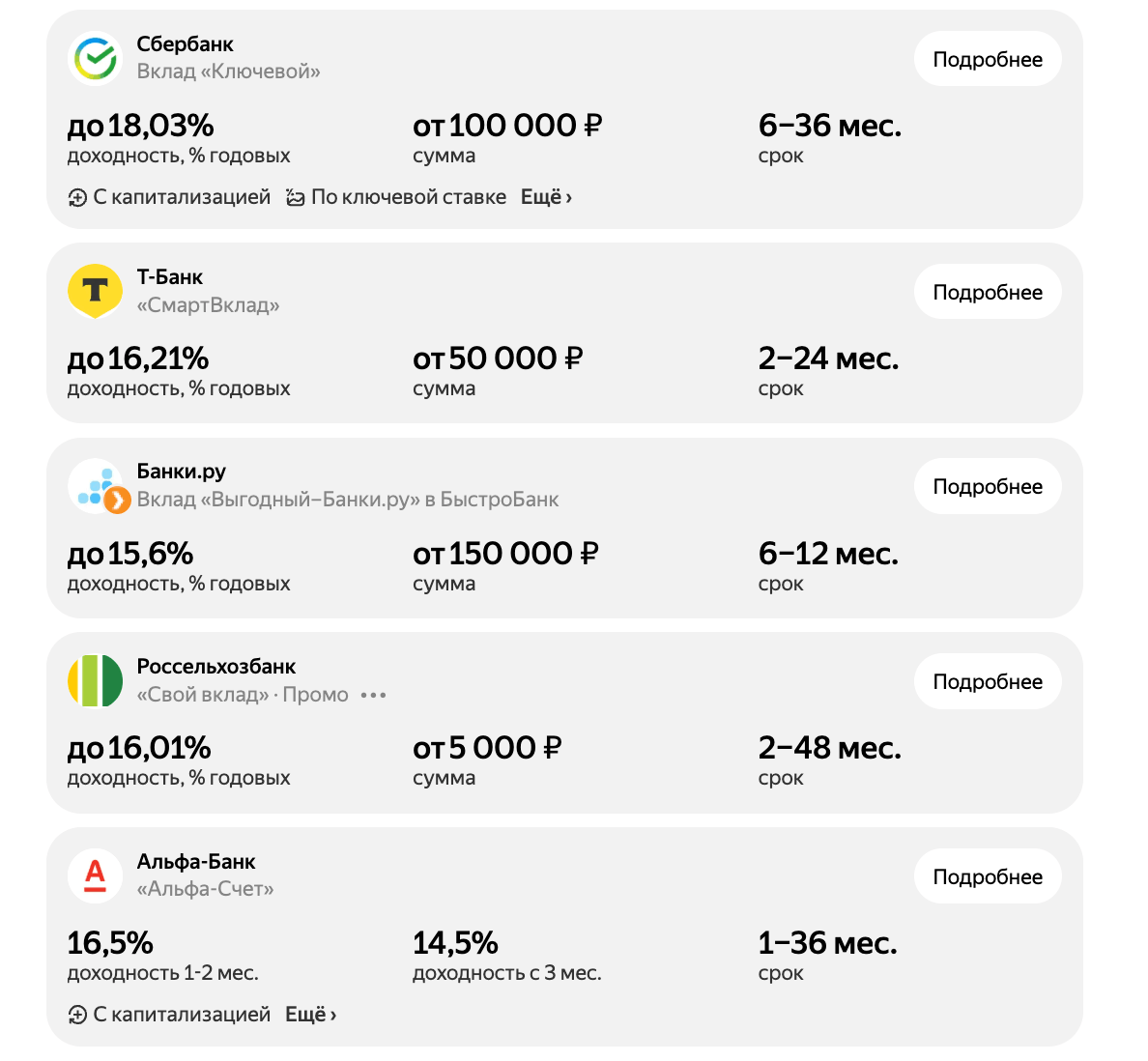Click the Т-Банк yellow shield logo
This screenshot has width=1148, height=1061.
click(x=95, y=292)
